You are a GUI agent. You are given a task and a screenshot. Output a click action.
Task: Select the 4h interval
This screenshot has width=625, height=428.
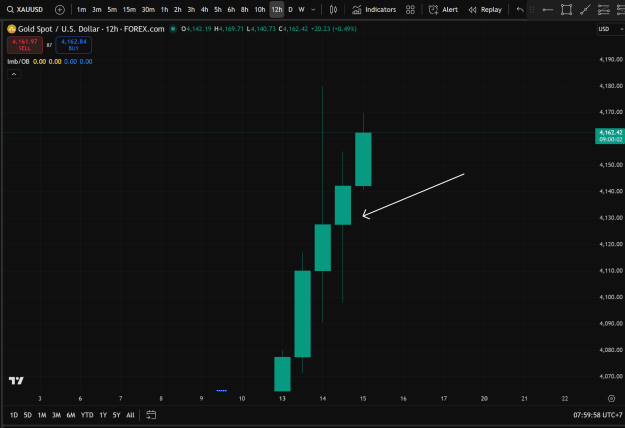click(204, 10)
